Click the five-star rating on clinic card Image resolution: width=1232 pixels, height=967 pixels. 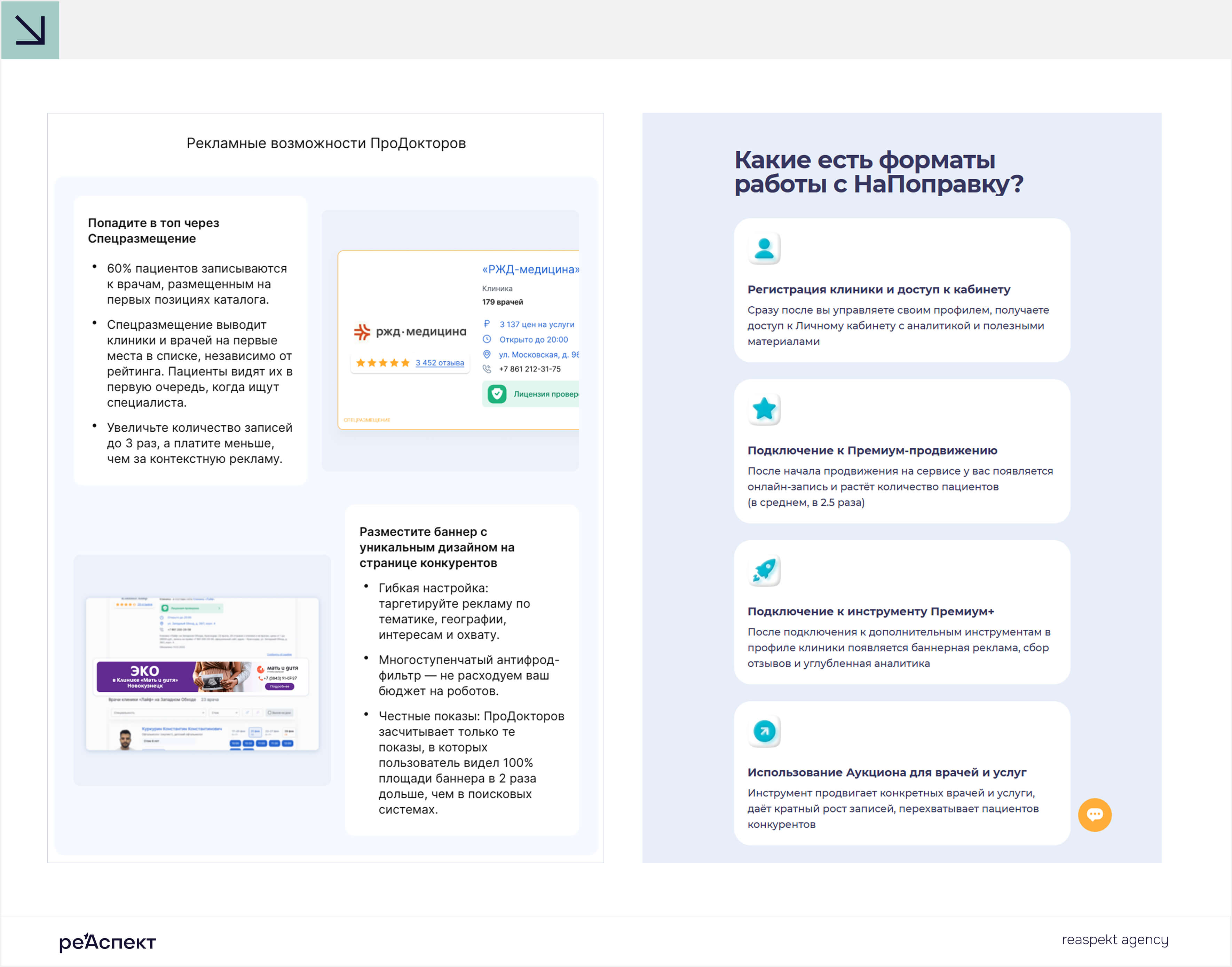(382, 363)
